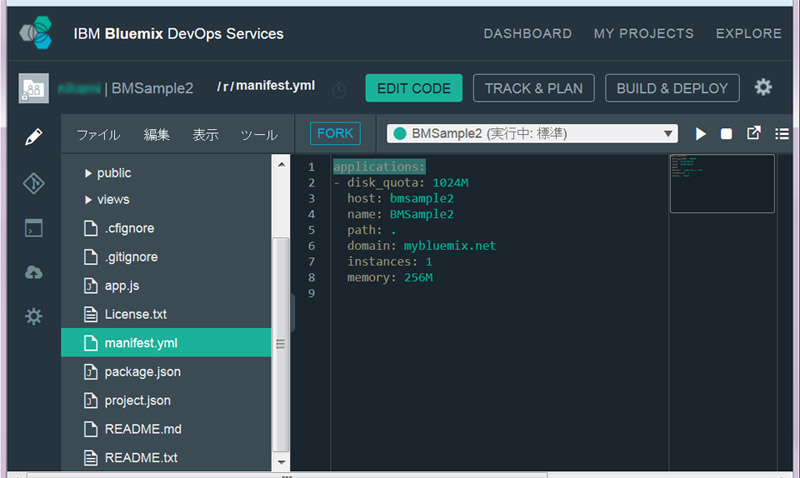Click the TRACK & PLAN button
Image resolution: width=800 pixels, height=478 pixels.
pos(534,88)
